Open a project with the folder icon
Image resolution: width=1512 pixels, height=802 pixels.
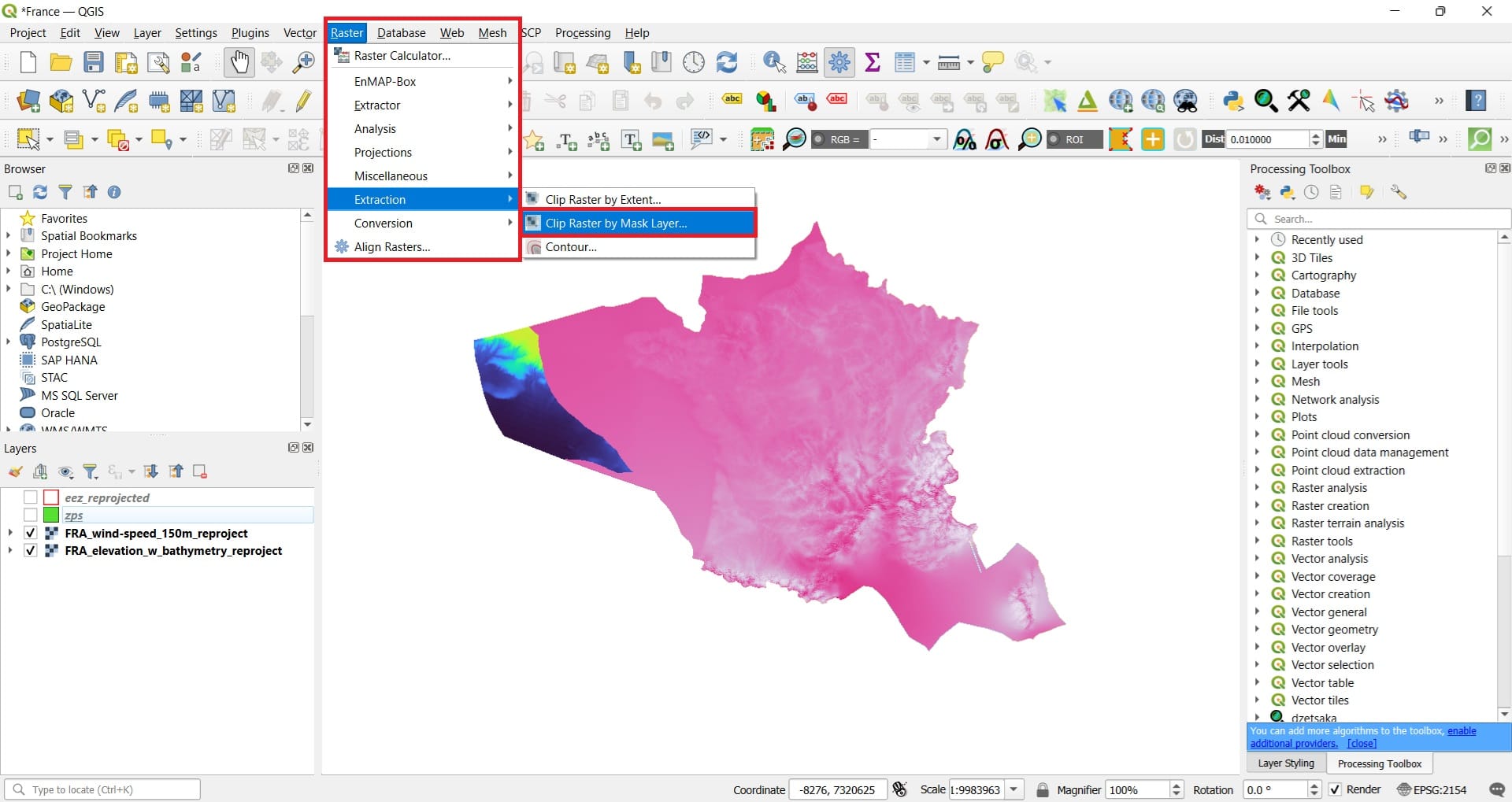(x=61, y=62)
